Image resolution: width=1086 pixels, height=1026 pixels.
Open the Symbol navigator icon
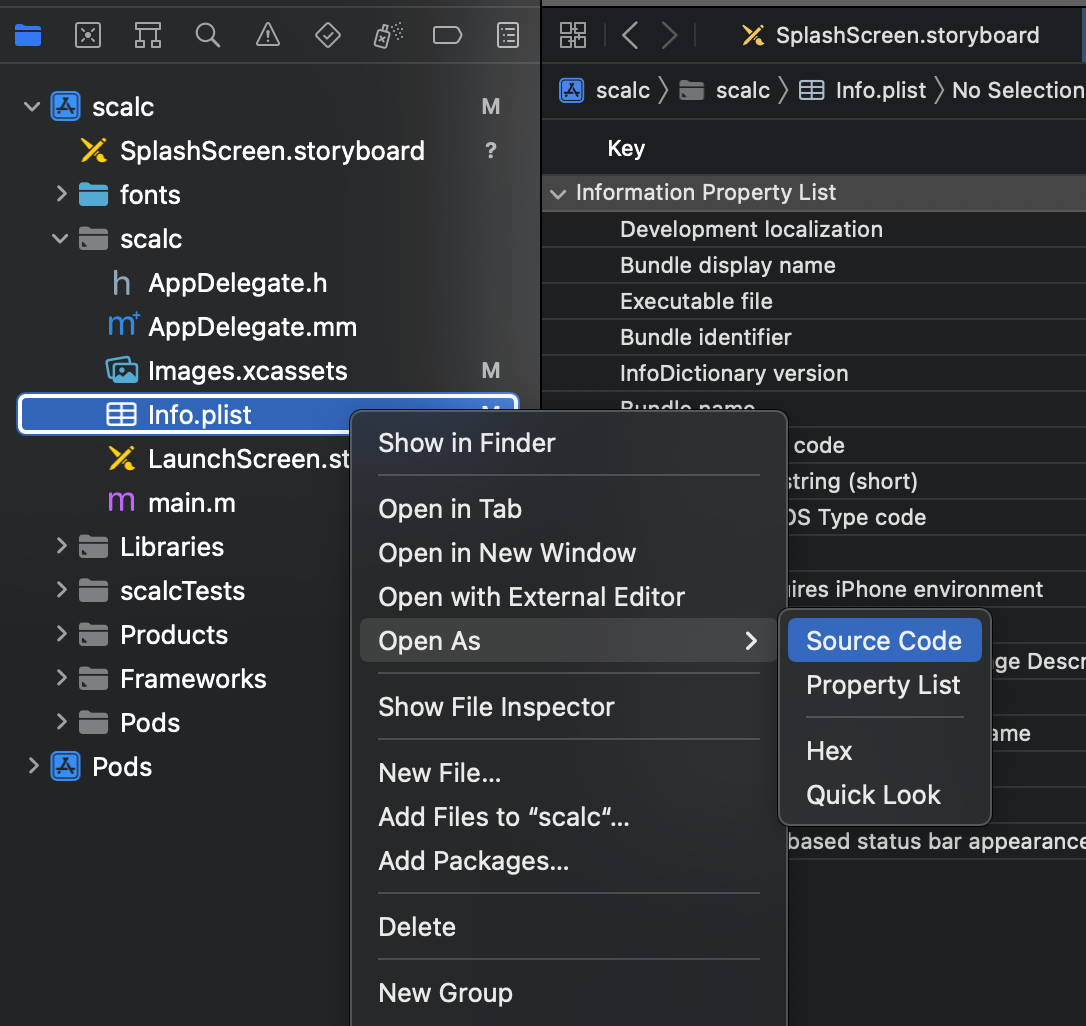(x=148, y=35)
